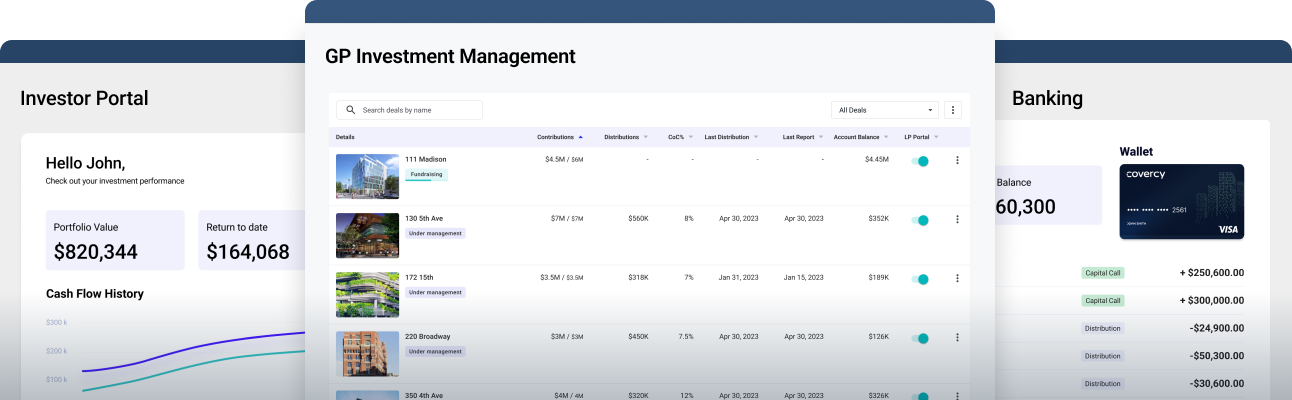Open the 350 4th Ave deal name
This screenshot has width=1292, height=400.
tap(426, 395)
